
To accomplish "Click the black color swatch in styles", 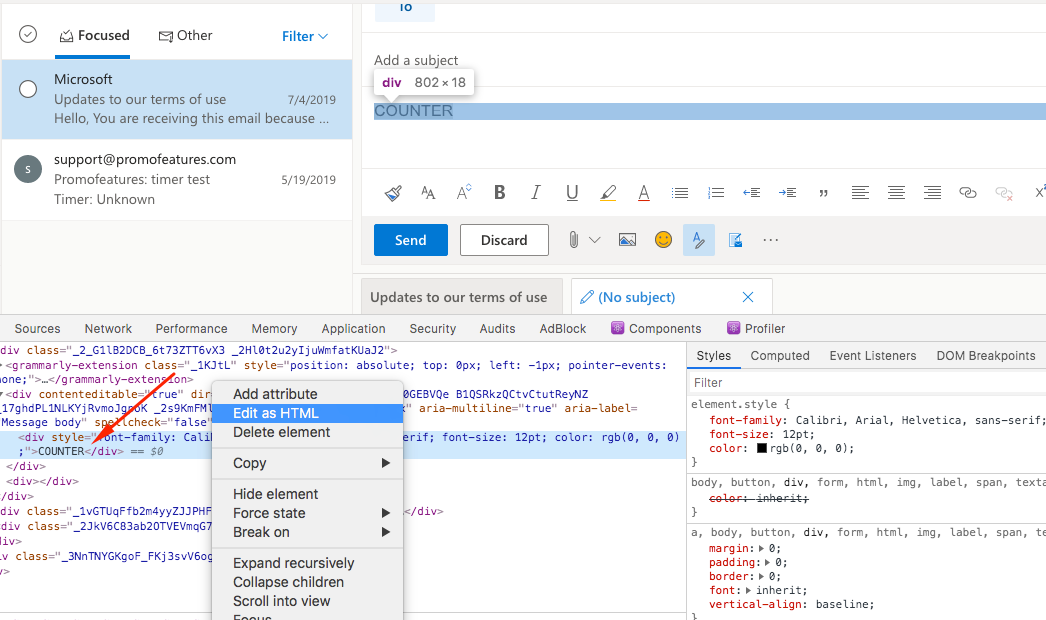I will click(762, 448).
